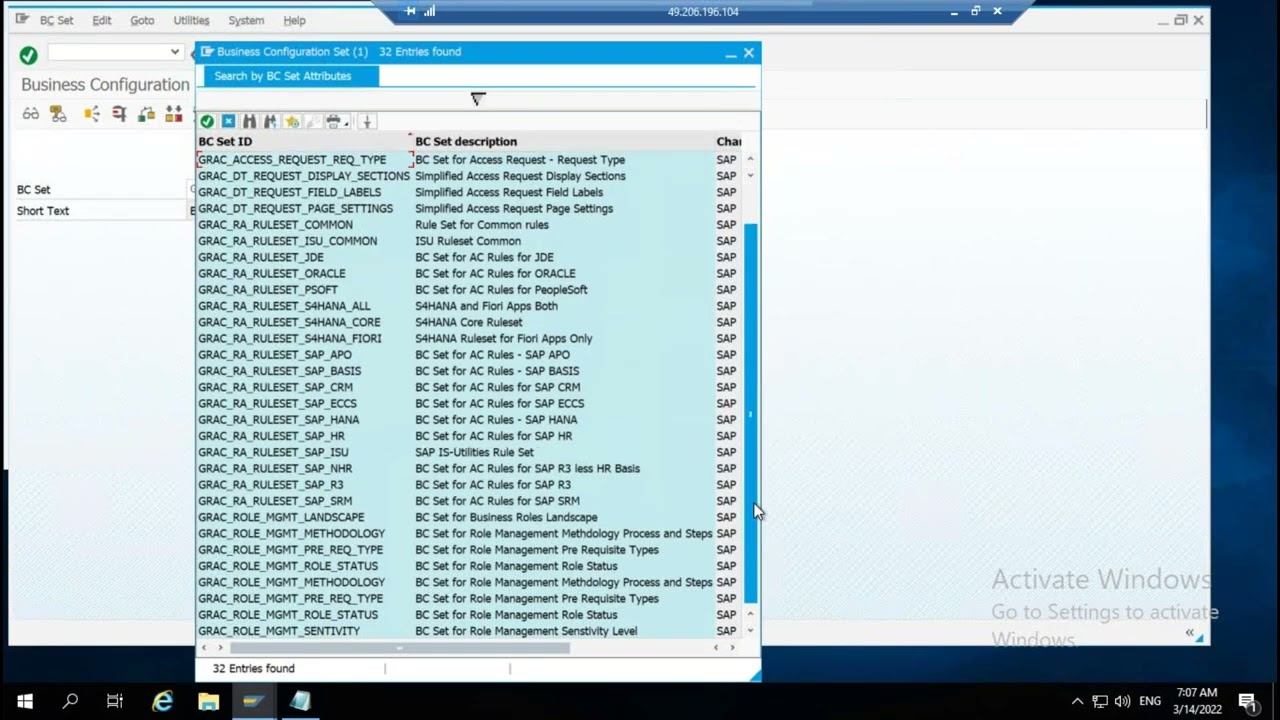Click the Find binoculars icon

249,121
